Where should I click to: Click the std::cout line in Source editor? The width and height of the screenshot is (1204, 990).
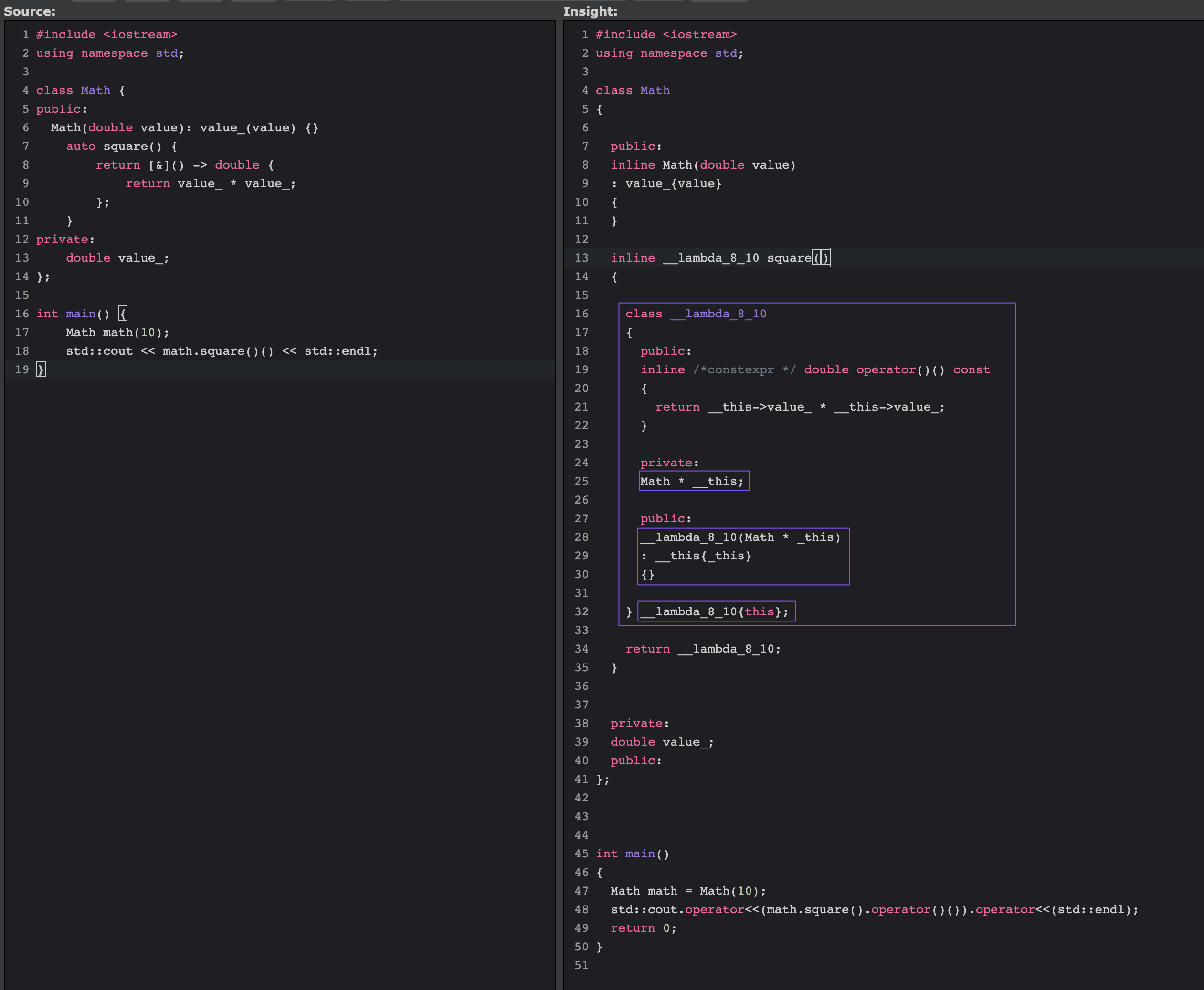pyautogui.click(x=222, y=351)
